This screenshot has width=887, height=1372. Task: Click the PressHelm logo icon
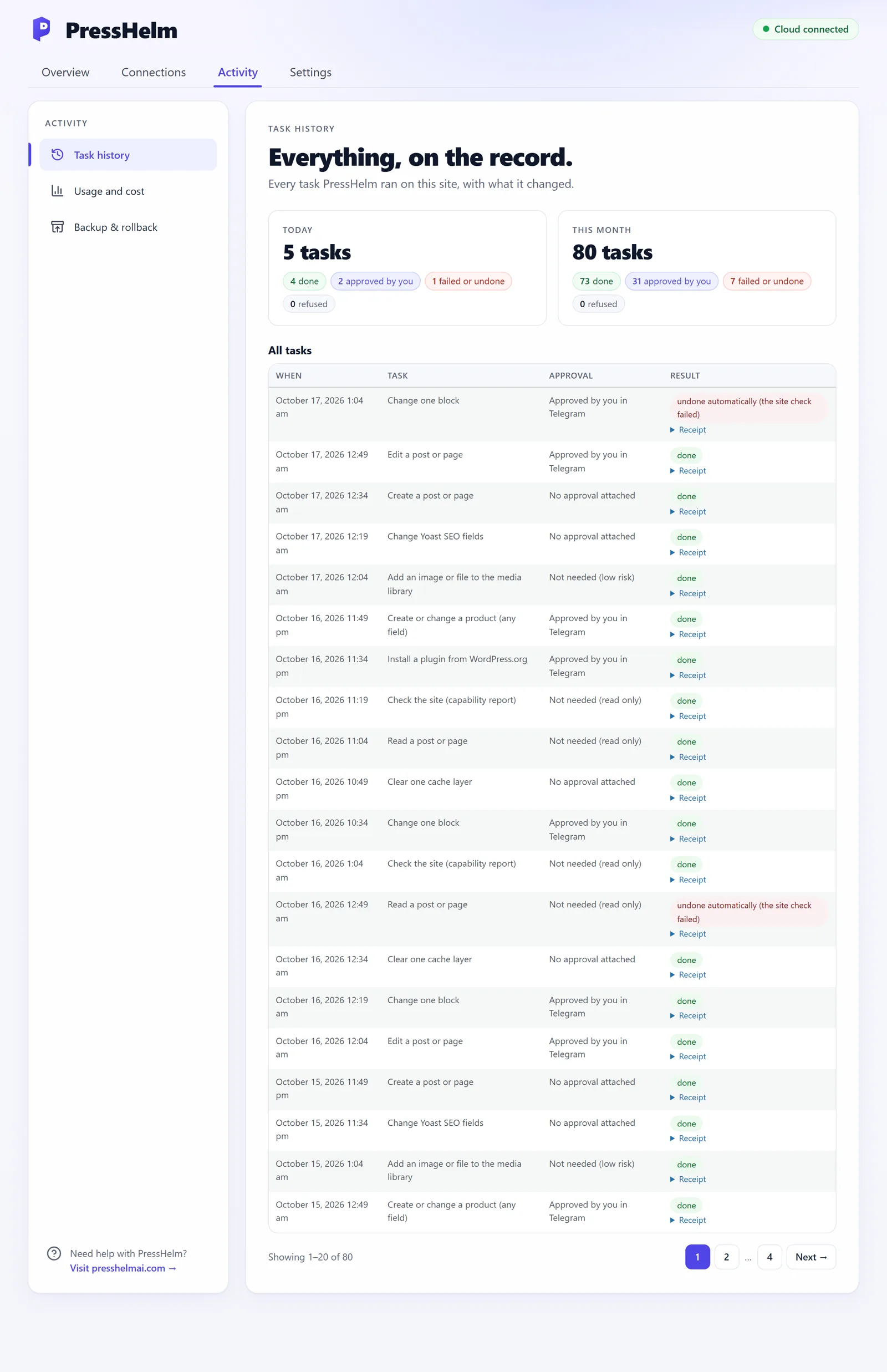point(42,29)
